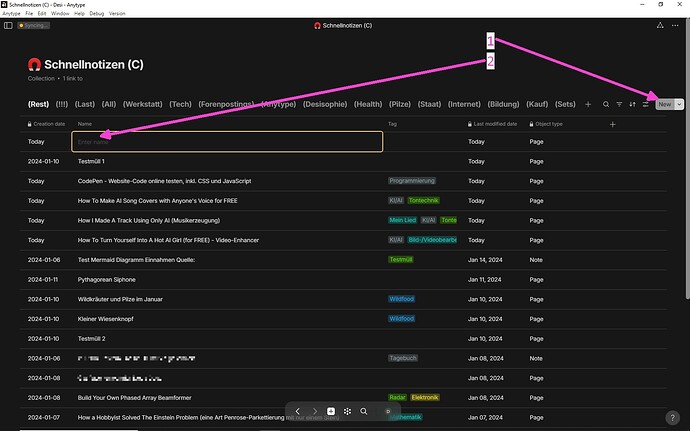The image size is (690, 431).
Task: Open 'Kleiner Wiesenknopf' row
Action: click(343, 319)
